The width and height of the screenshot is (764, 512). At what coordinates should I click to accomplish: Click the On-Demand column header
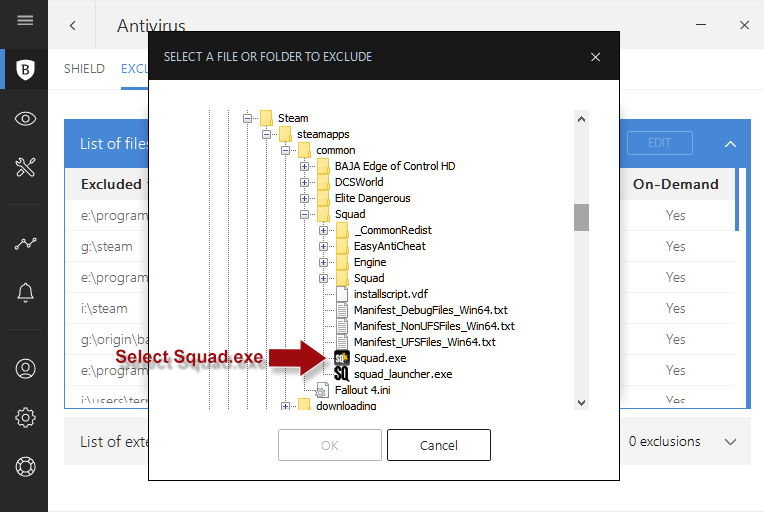[x=676, y=184]
